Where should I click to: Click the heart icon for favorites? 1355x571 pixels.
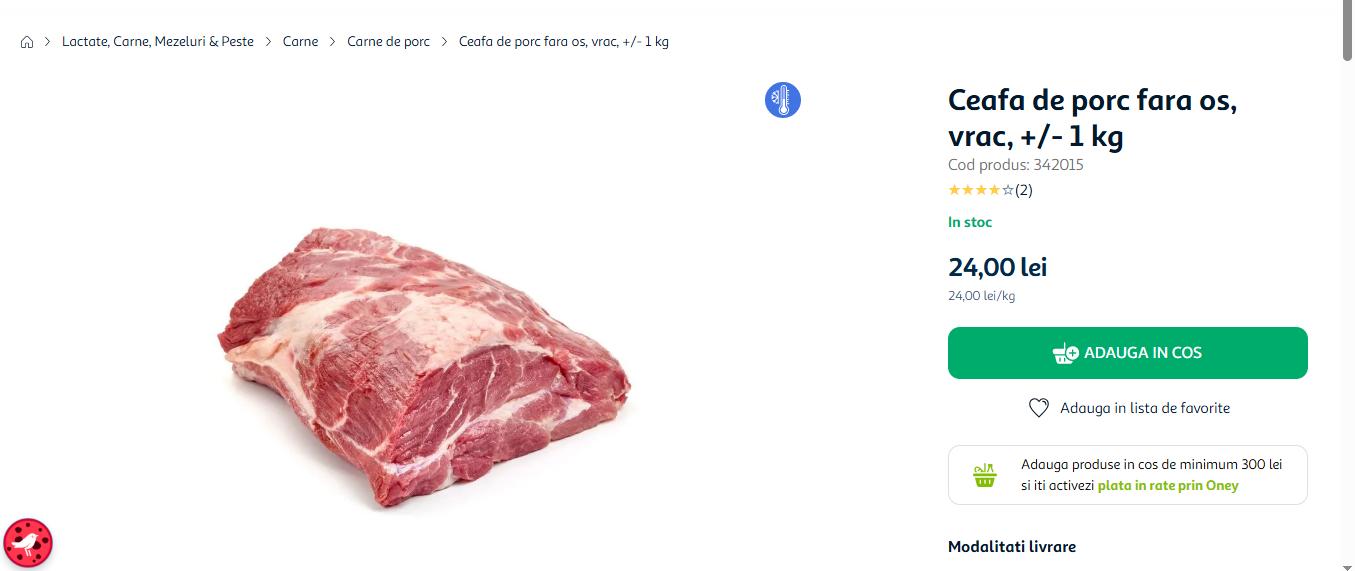coord(1038,408)
